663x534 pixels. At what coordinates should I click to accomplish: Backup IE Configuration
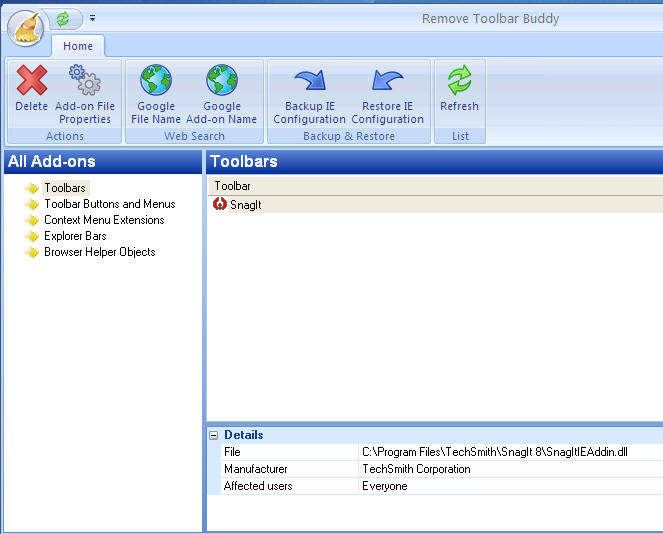click(x=309, y=95)
